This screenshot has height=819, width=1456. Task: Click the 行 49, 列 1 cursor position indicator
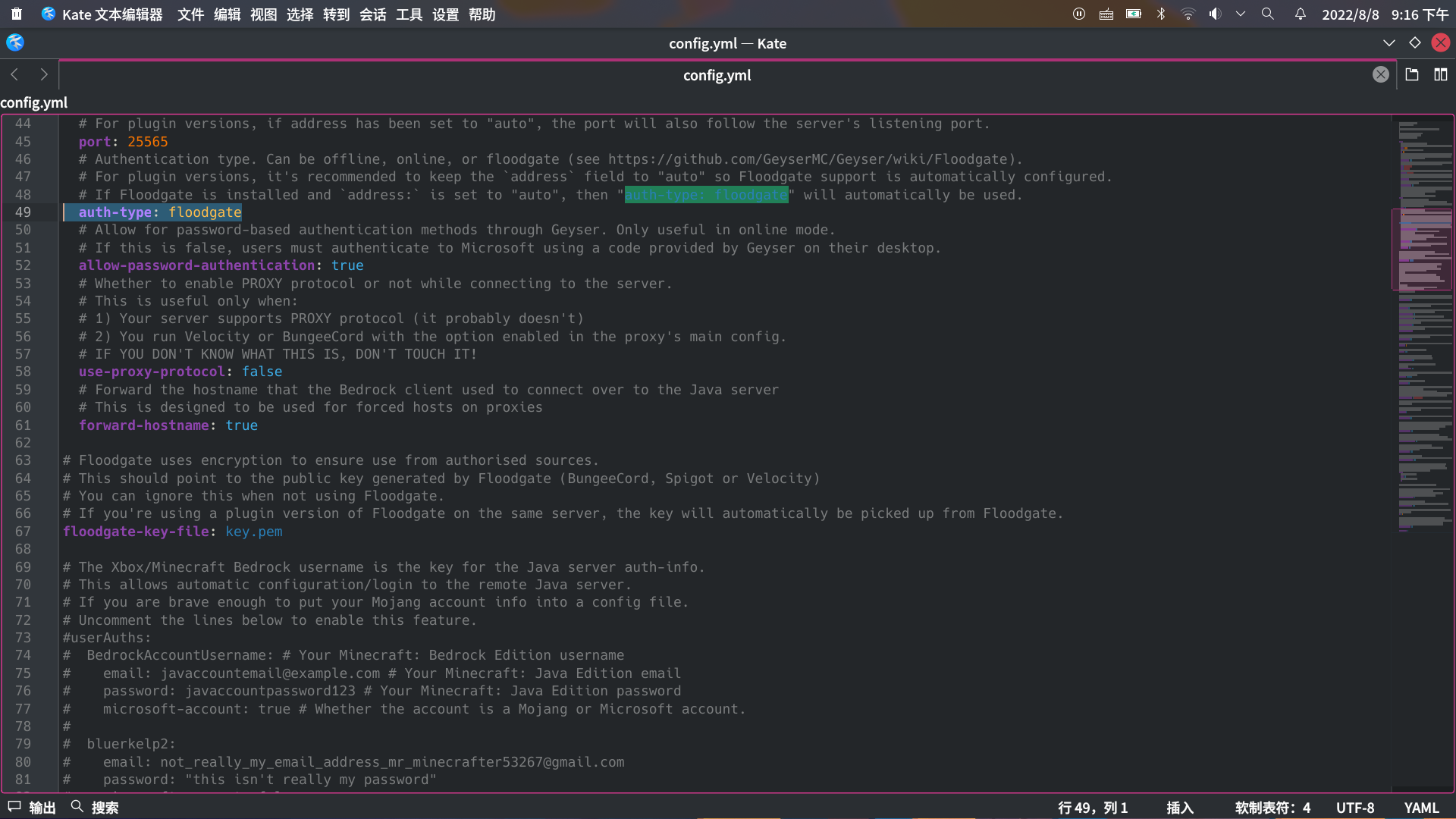(1092, 808)
